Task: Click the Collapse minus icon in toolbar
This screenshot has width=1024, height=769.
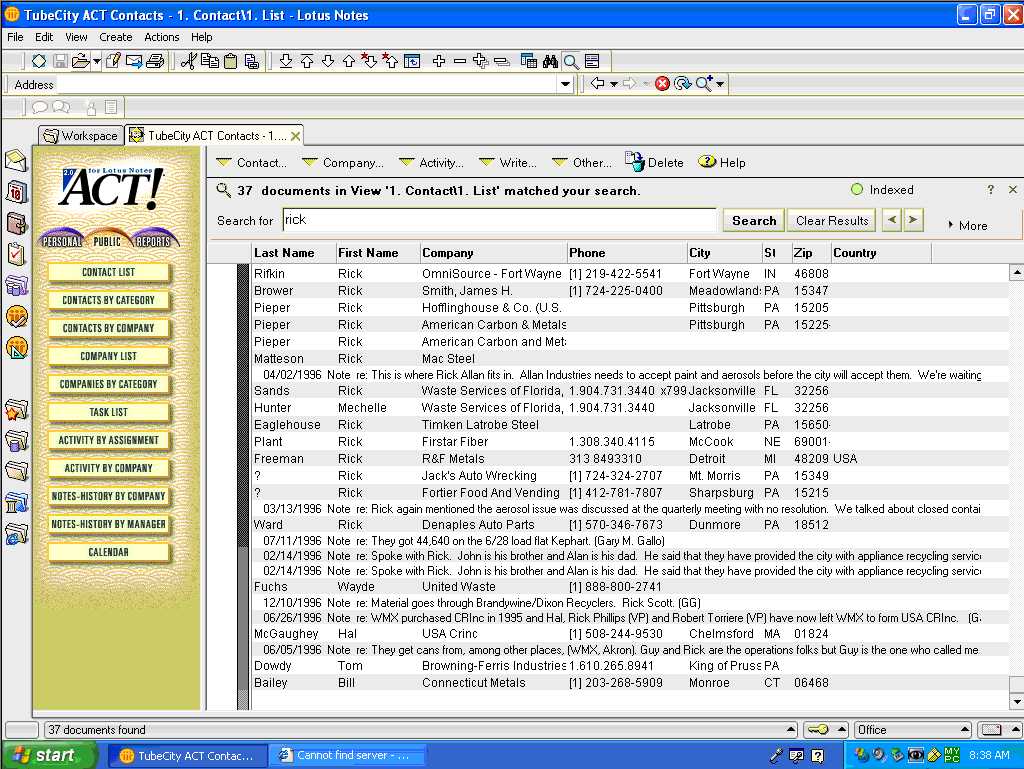Action: [460, 61]
